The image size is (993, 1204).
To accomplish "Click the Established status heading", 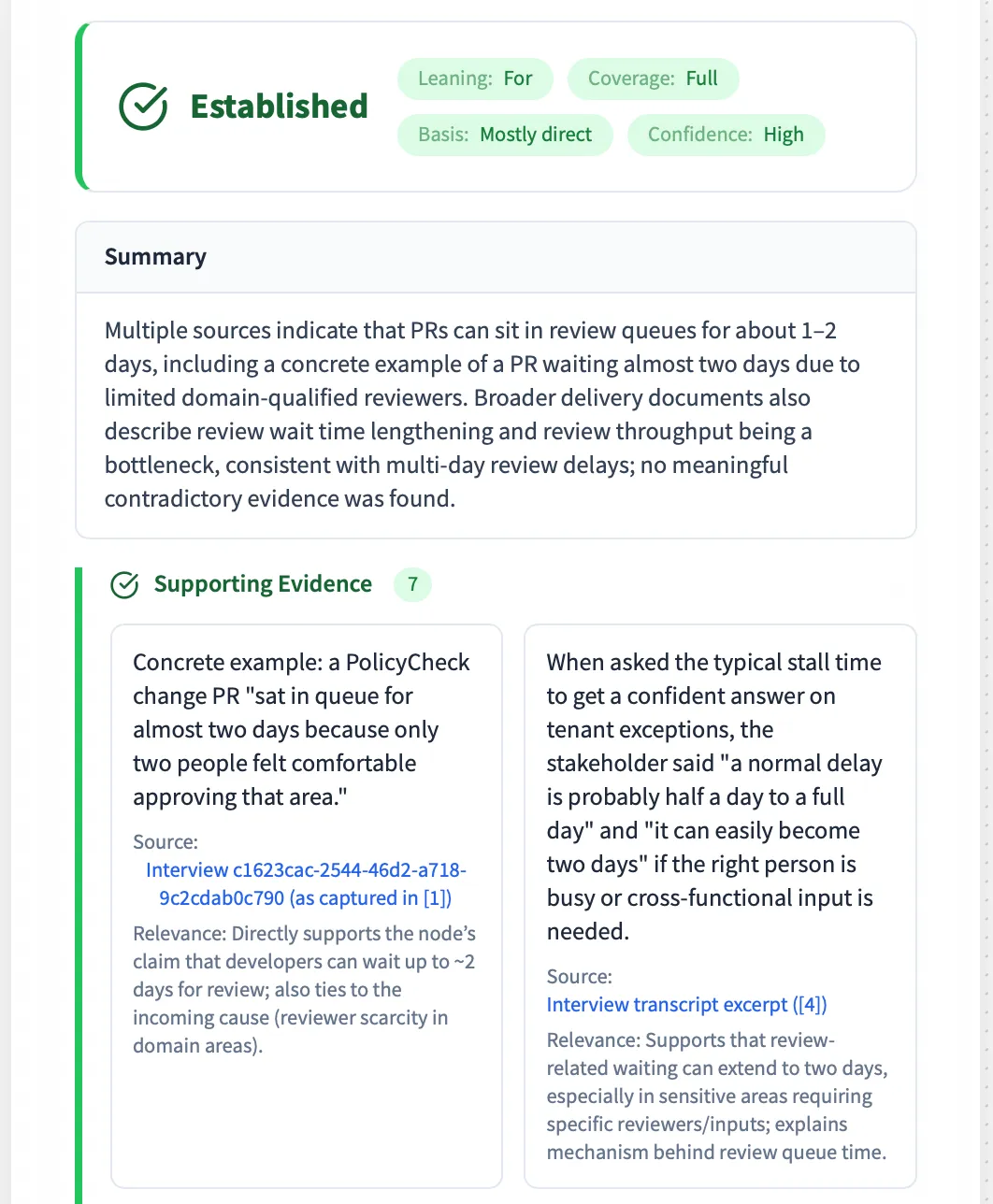I will coord(279,107).
